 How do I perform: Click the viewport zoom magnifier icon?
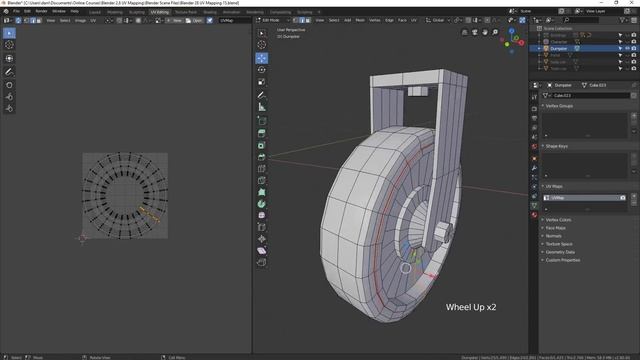pos(495,32)
